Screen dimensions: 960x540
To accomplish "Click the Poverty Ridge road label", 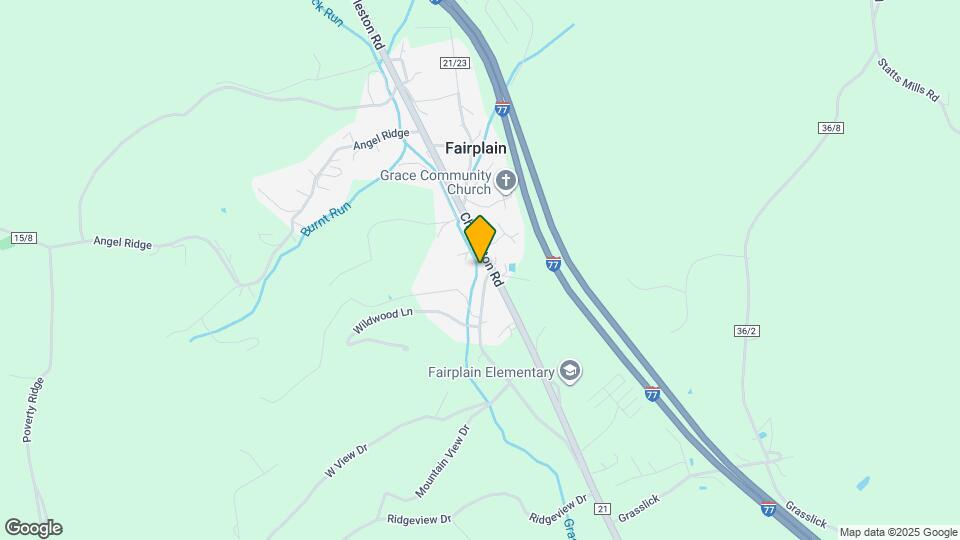I will (x=34, y=410).
